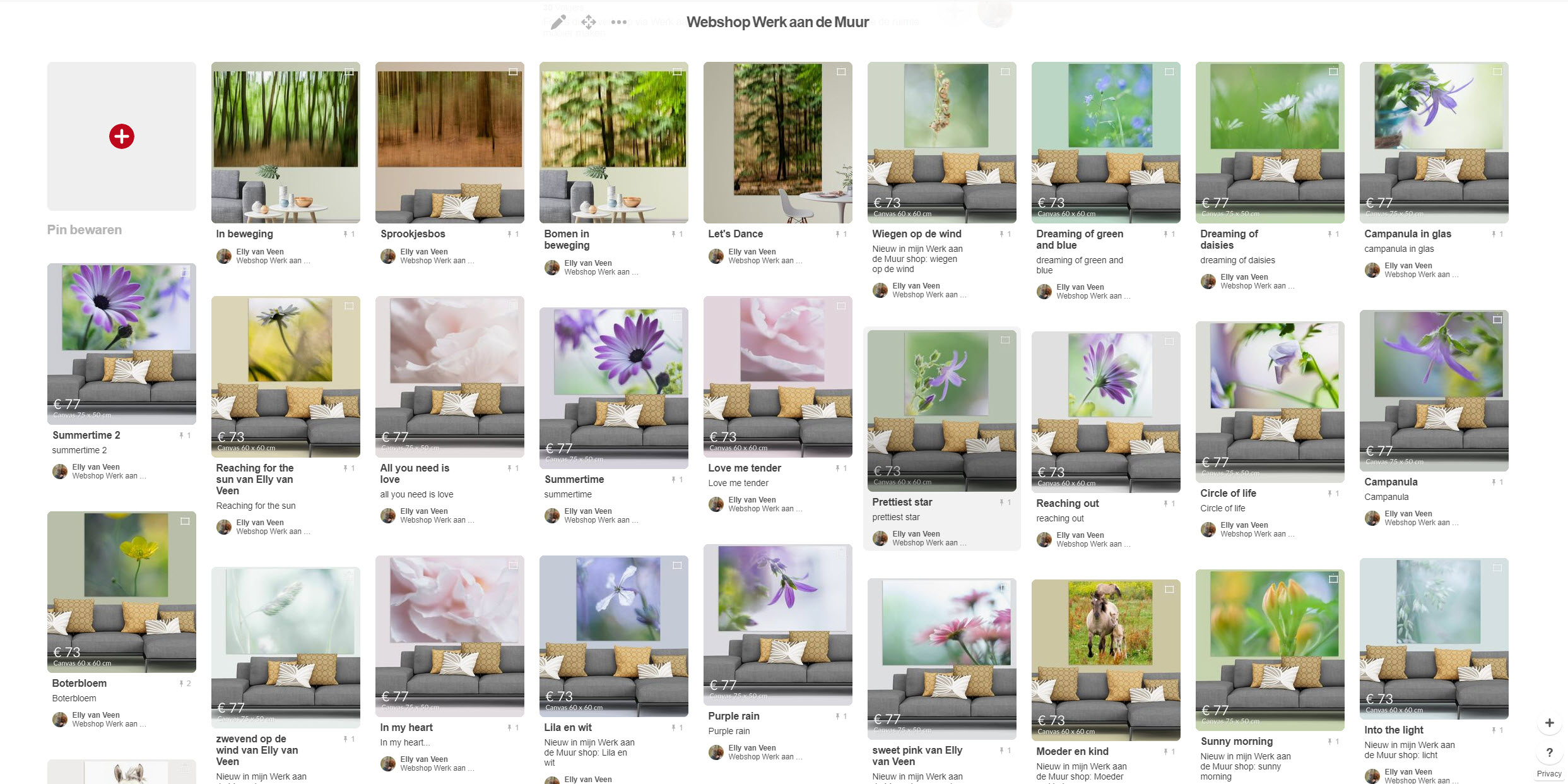Image resolution: width=1568 pixels, height=784 pixels.
Task: Click Elly van Veen avatar under Sprookjesbos
Action: tap(388, 256)
